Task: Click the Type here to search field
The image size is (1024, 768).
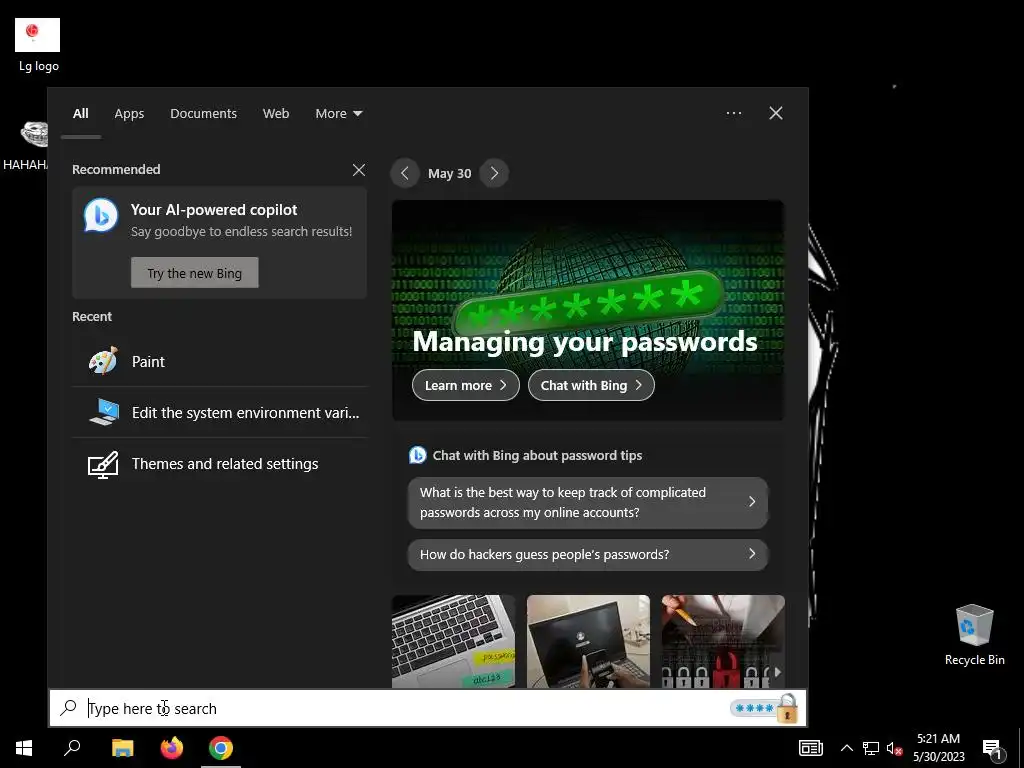Action: click(x=428, y=708)
